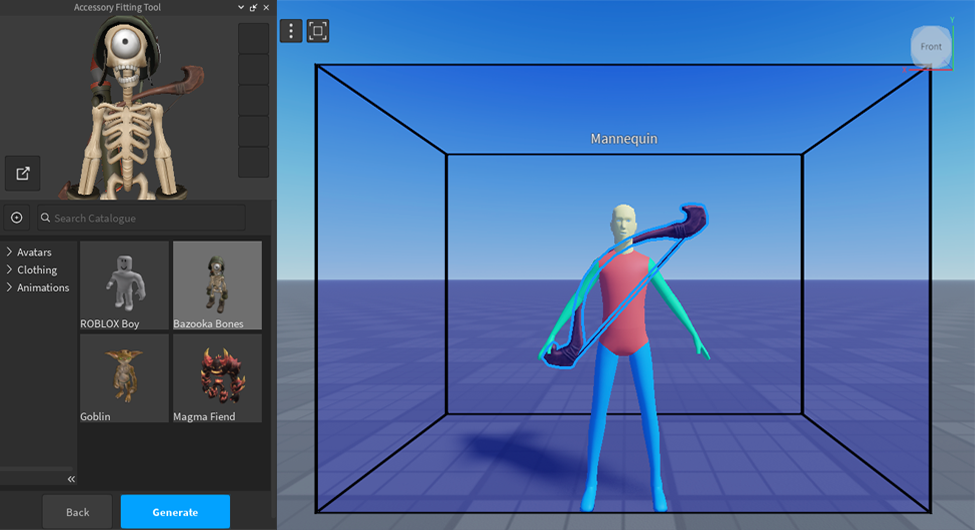Open the viewport three-dot options menu
This screenshot has width=975, height=530.
tap(291, 31)
